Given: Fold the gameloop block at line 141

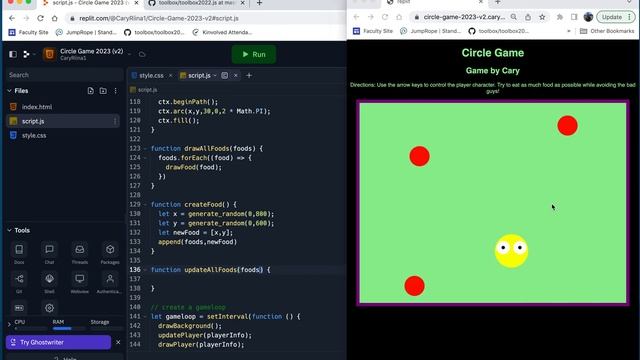Looking at the screenshot, I should tap(146, 316).
